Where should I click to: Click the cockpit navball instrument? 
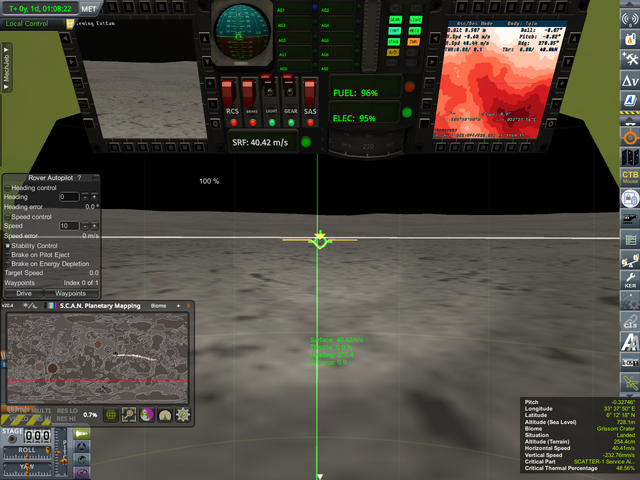242,33
